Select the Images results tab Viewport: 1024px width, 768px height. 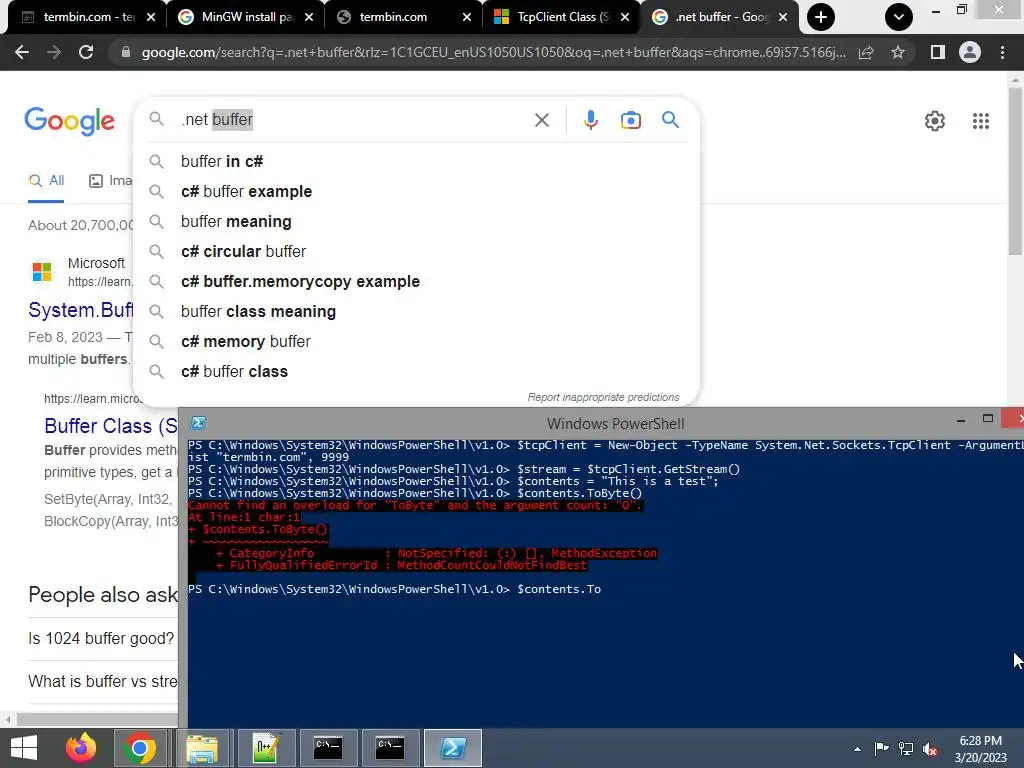[110, 181]
